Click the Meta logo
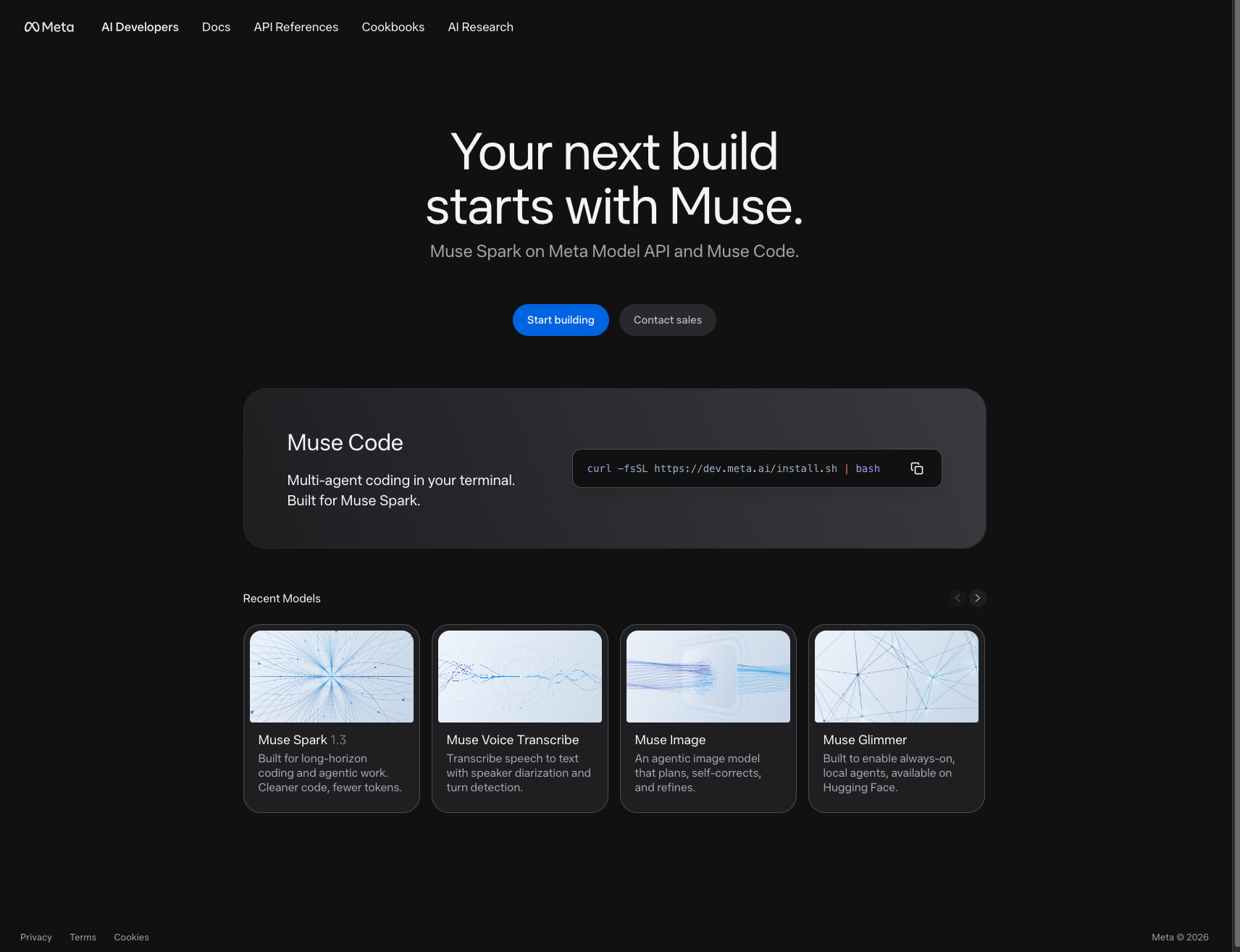Screen dimensions: 1240x952 [49, 27]
